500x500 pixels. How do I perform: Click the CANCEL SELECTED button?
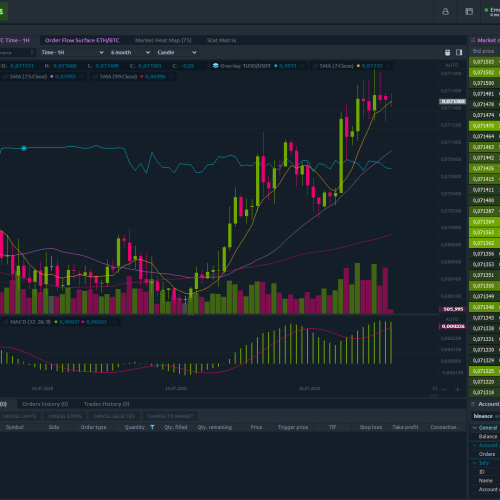114,416
